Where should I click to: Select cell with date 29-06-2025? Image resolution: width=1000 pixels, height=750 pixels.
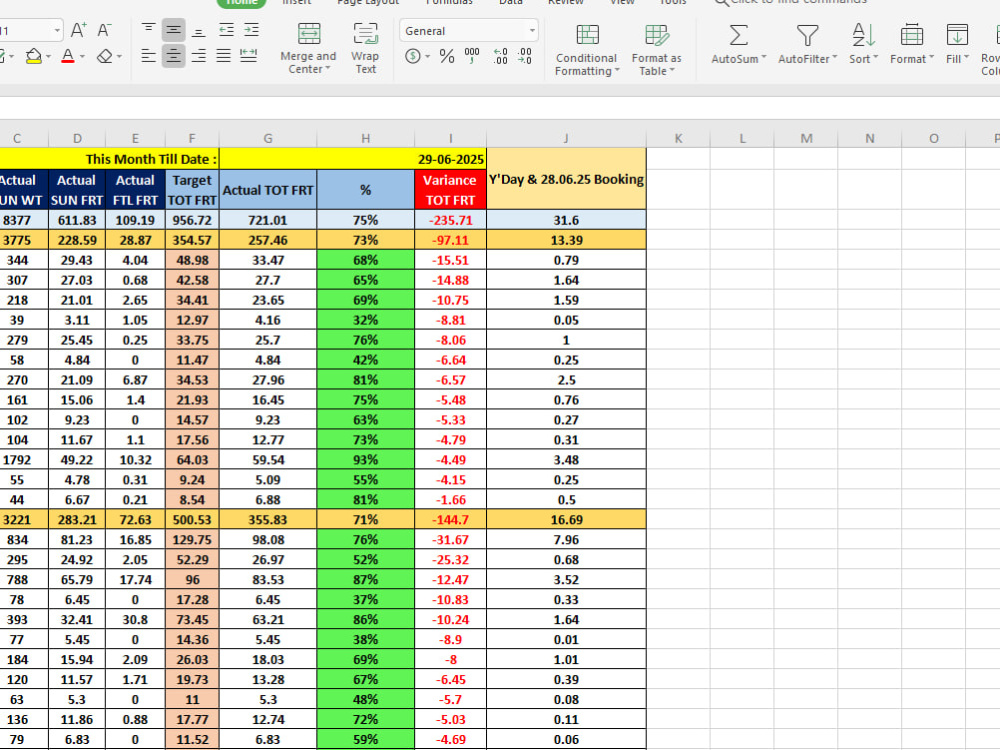click(353, 159)
